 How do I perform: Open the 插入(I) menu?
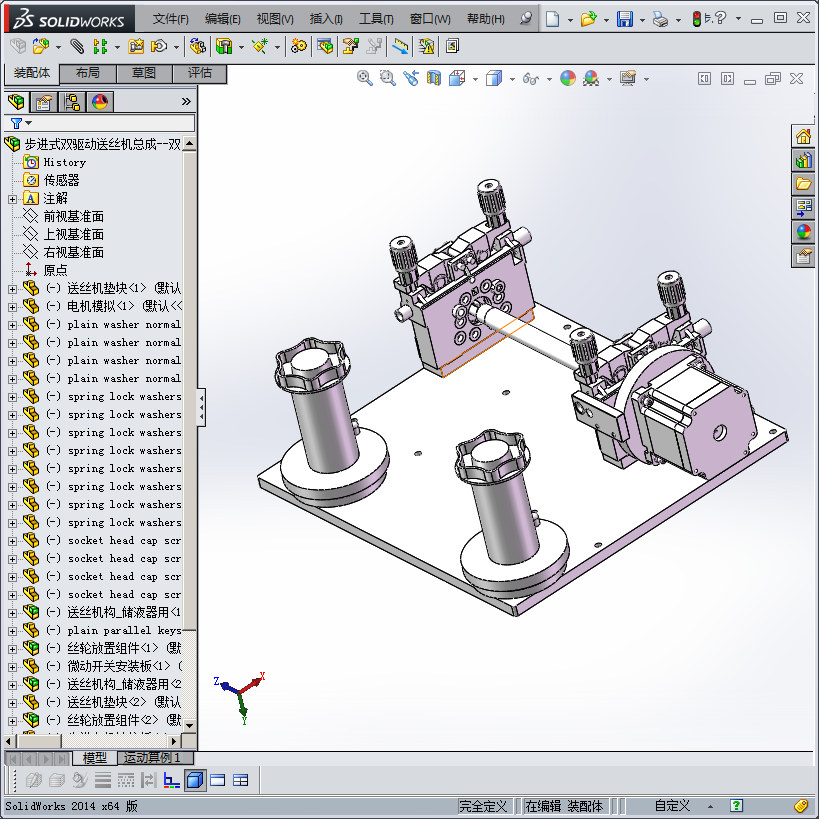(326, 19)
